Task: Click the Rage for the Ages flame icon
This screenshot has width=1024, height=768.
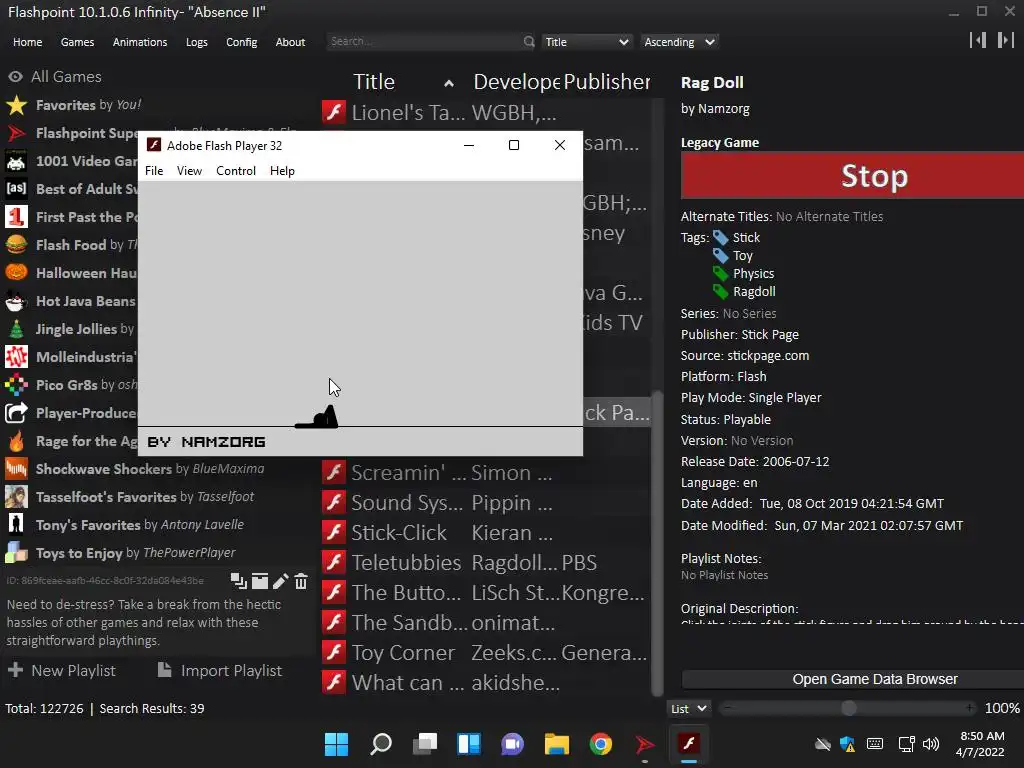Action: pyautogui.click(x=16, y=441)
